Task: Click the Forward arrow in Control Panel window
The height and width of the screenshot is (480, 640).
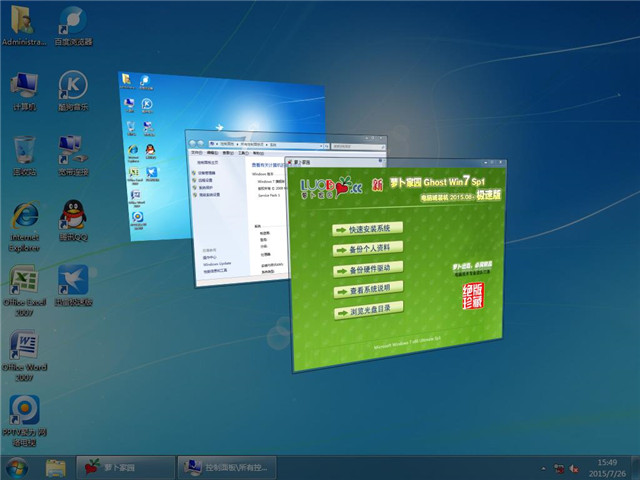Action: pos(200,144)
